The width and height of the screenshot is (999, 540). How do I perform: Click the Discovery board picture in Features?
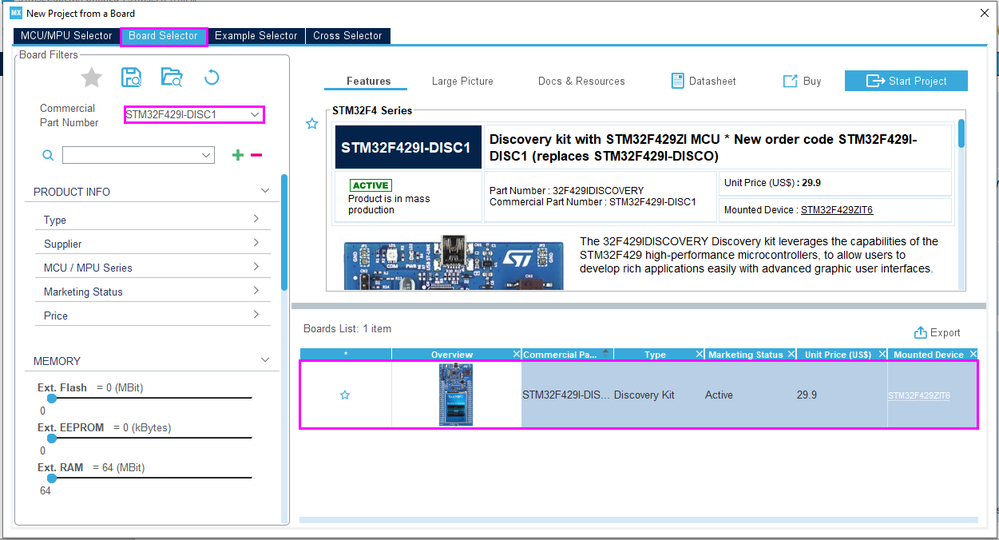tap(453, 263)
